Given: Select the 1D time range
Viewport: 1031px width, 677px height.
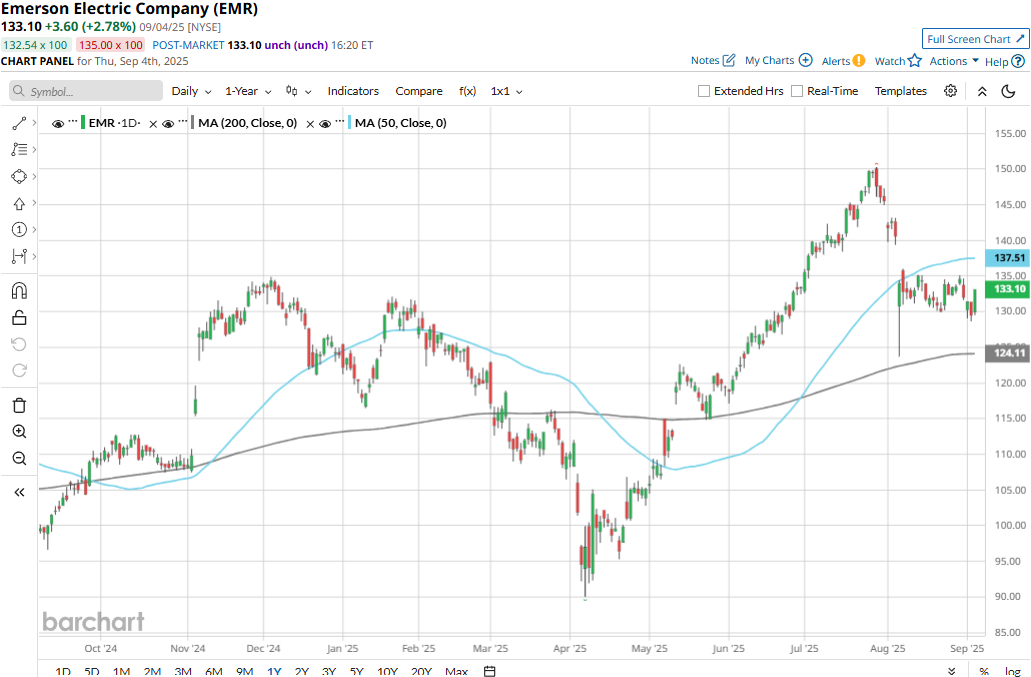Looking at the screenshot, I should click(63, 671).
